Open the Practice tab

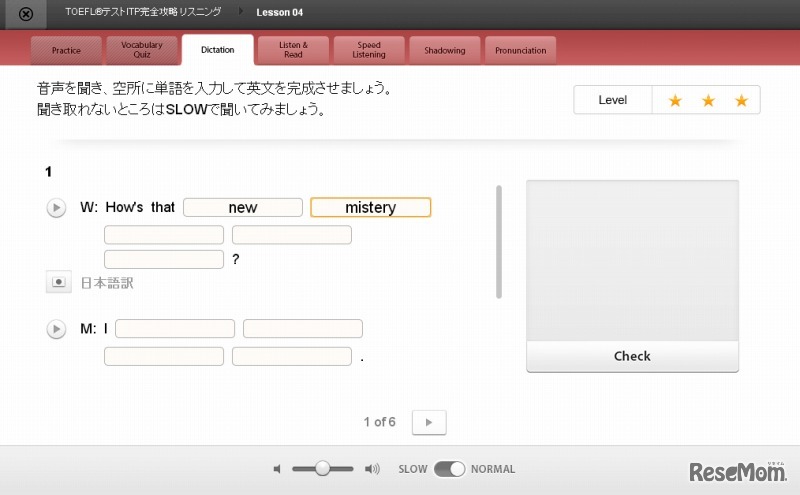point(67,50)
